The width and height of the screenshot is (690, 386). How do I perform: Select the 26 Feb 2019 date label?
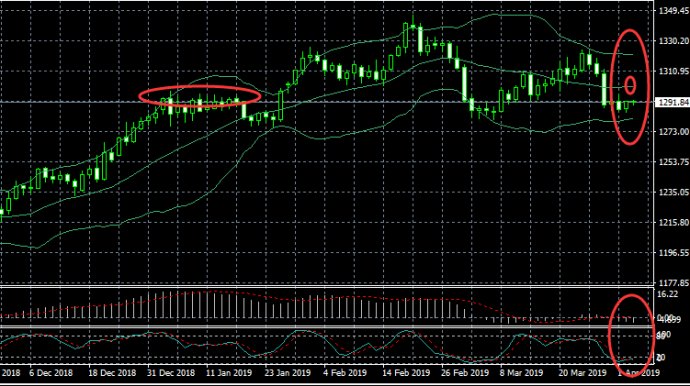pyautogui.click(x=465, y=373)
